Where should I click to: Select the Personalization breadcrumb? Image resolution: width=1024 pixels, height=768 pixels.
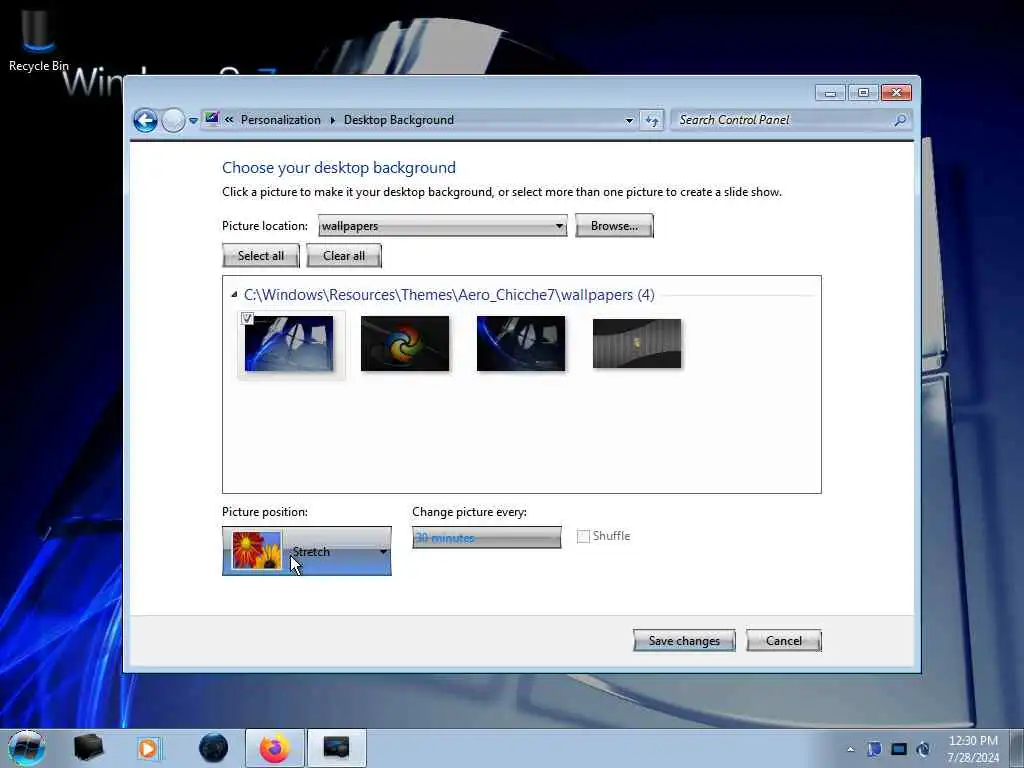pos(281,120)
